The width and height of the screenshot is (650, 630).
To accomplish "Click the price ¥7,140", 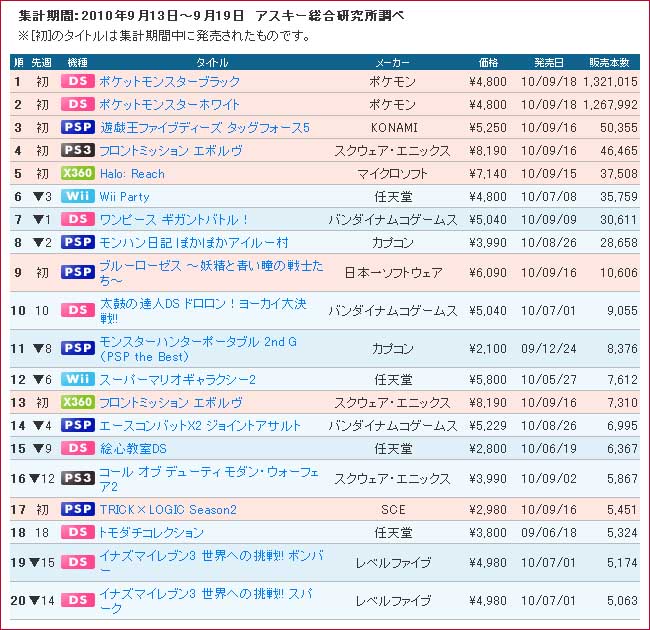I will click(x=488, y=174).
